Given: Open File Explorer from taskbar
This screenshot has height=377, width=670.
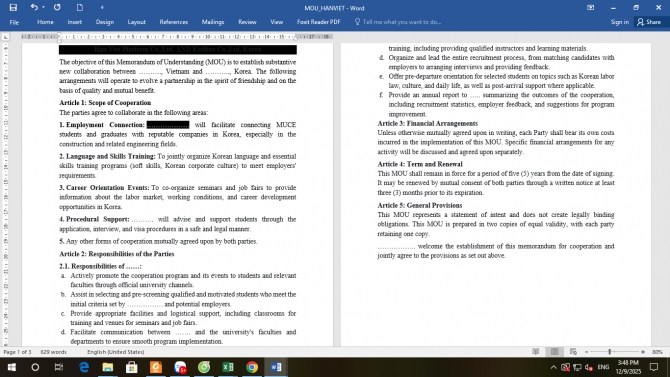Looking at the screenshot, I should 108,367.
